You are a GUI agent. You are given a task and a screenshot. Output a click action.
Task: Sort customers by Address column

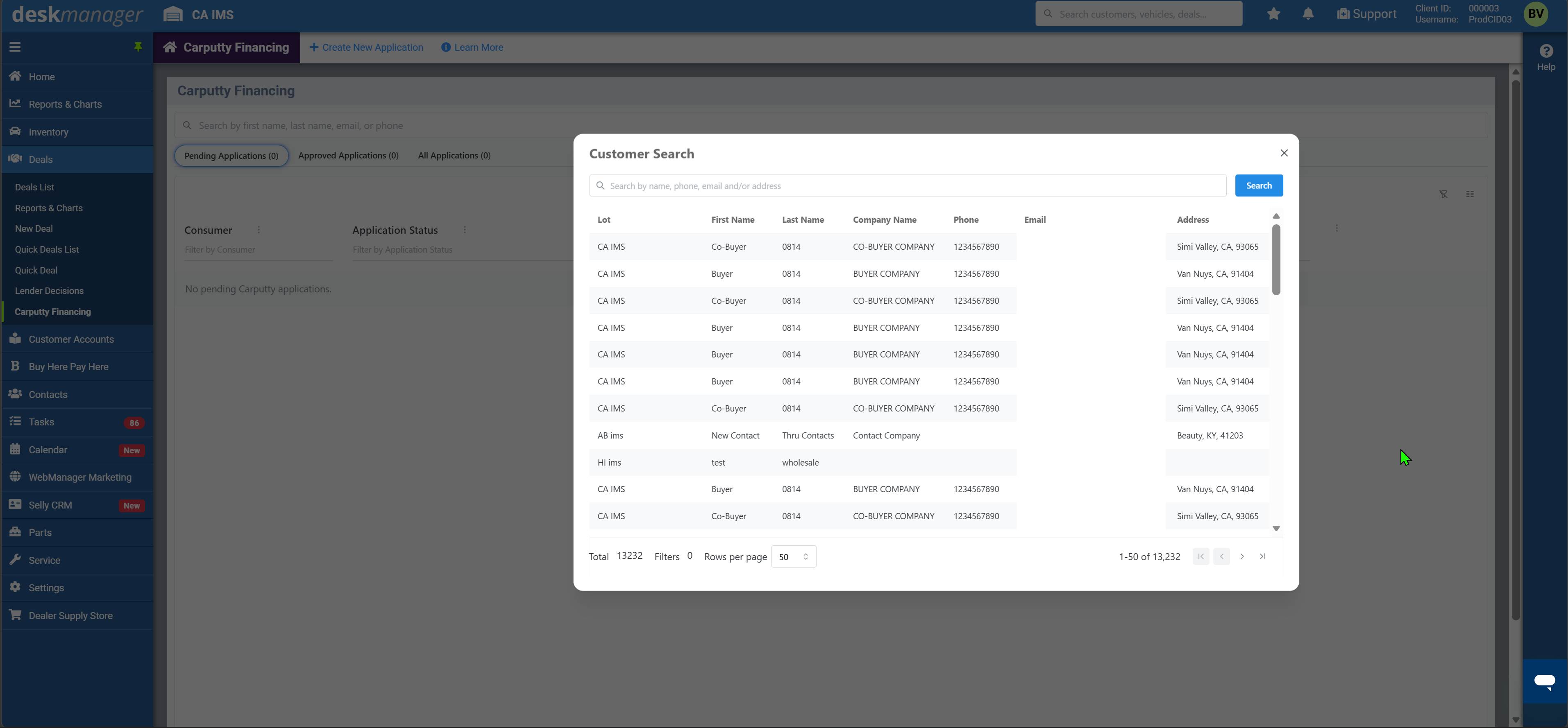pos(1192,219)
